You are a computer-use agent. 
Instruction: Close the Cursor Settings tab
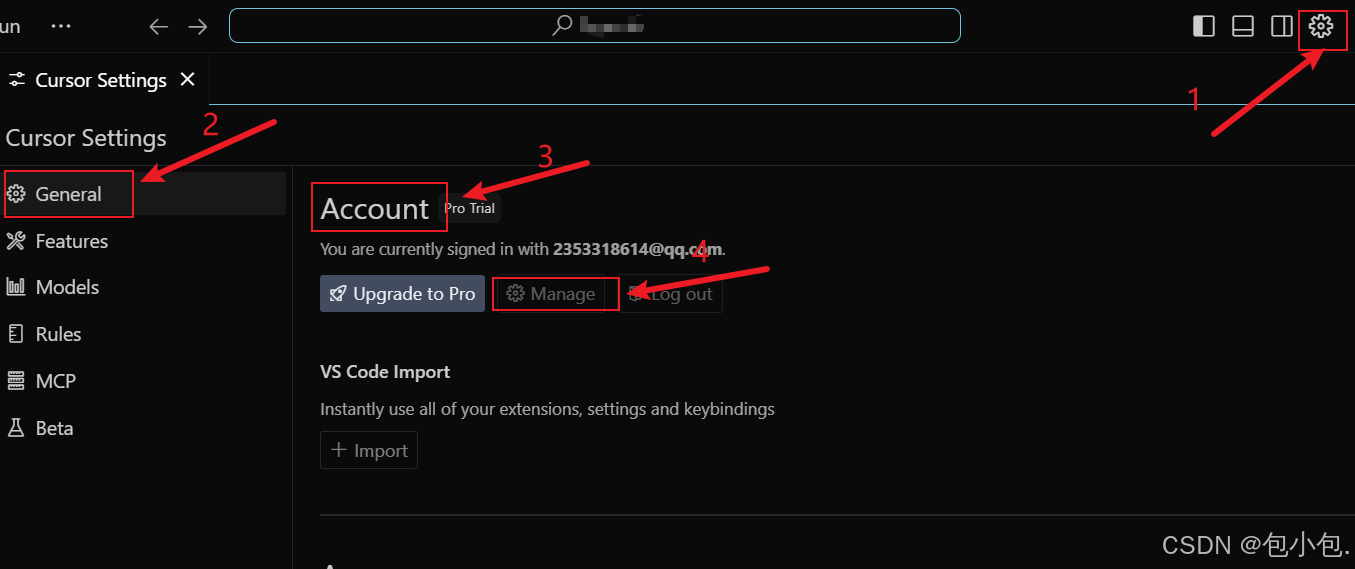point(187,79)
